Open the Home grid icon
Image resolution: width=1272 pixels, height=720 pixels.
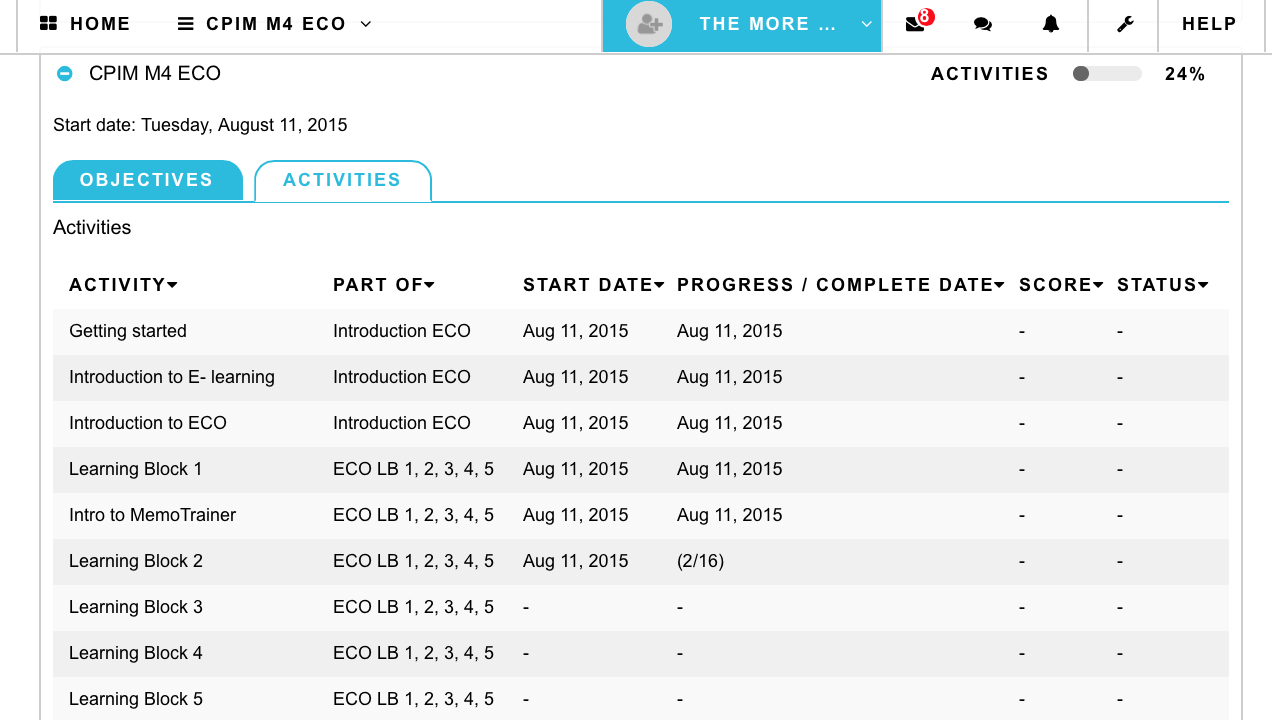point(48,24)
